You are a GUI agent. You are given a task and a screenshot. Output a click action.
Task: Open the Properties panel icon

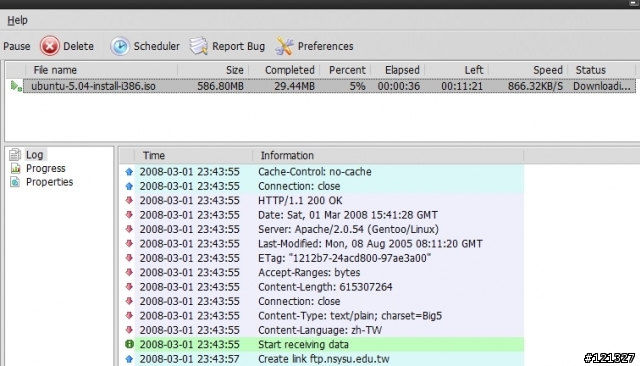tap(16, 182)
